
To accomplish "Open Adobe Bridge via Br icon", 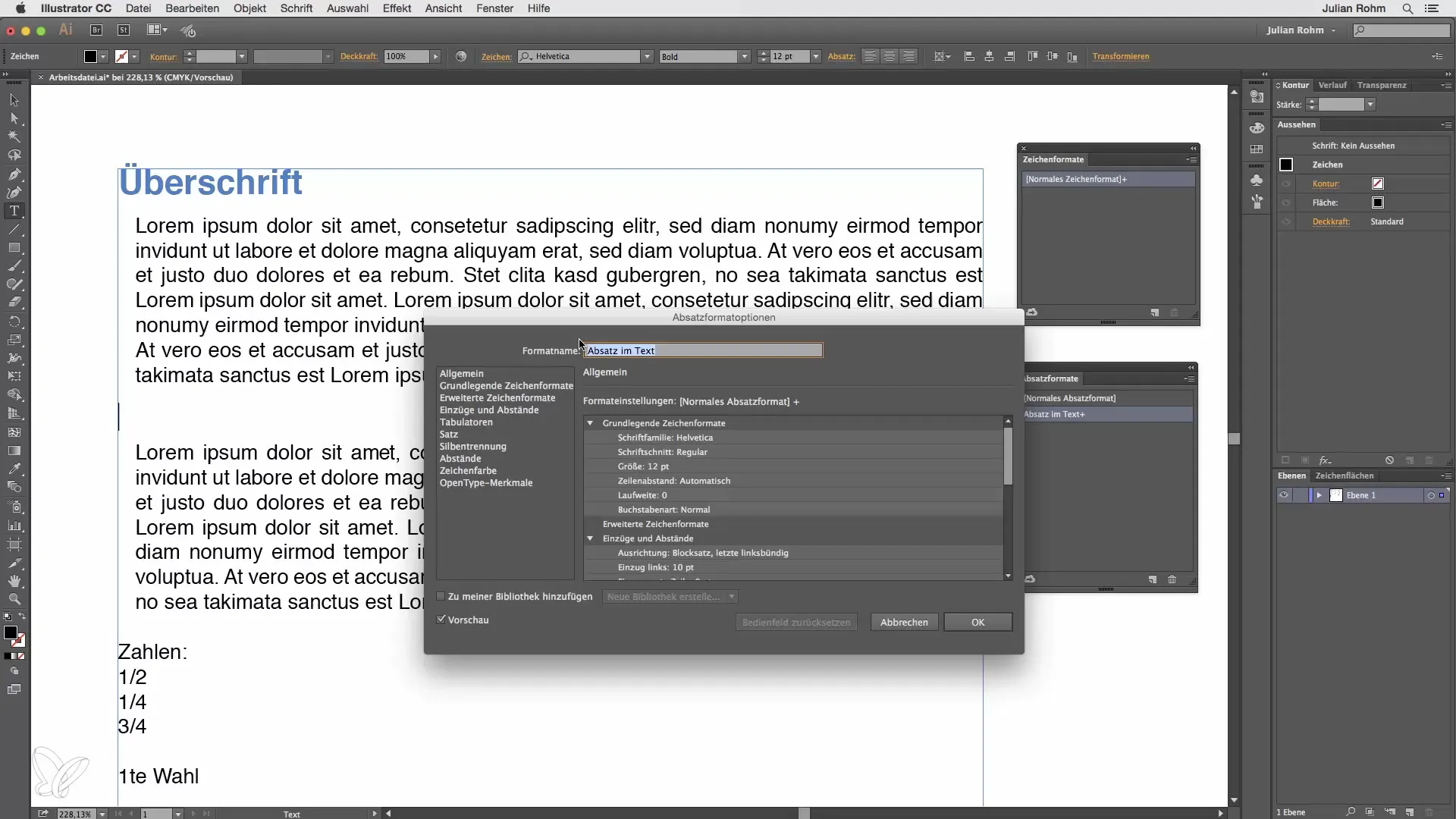I will pyautogui.click(x=96, y=30).
